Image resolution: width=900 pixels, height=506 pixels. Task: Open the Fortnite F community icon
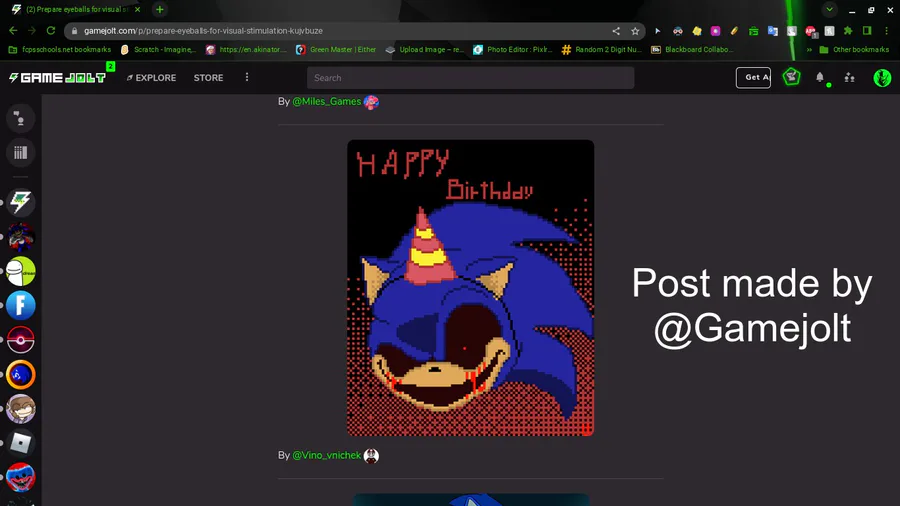(21, 305)
